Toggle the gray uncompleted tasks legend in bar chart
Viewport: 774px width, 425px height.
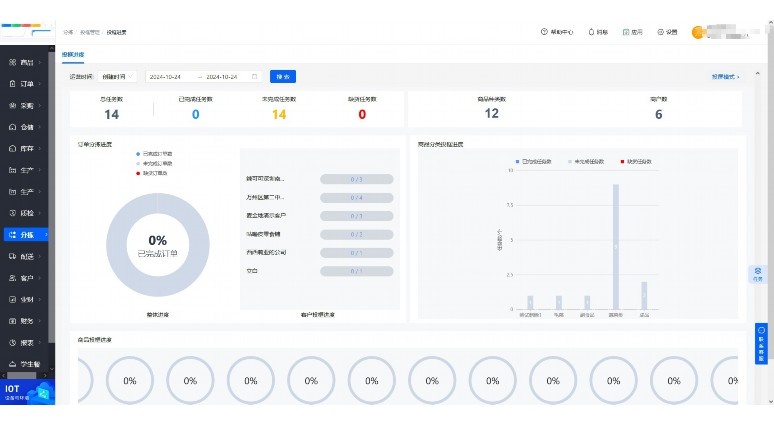(586, 161)
